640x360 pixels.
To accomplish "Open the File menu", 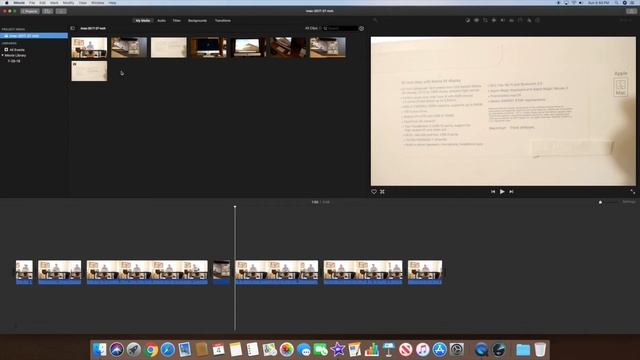I will [32, 2].
